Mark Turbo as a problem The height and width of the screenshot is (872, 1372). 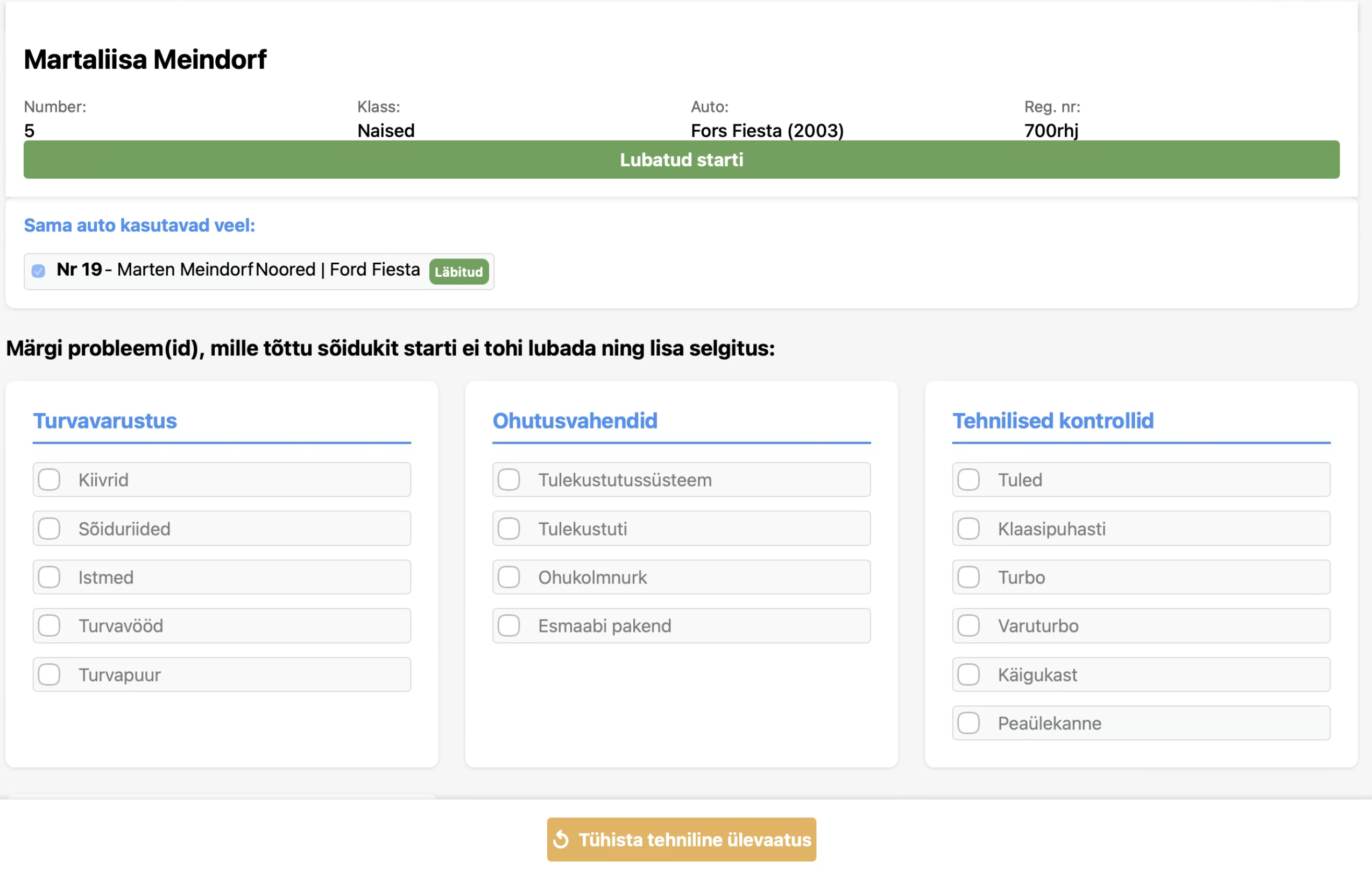coord(968,577)
